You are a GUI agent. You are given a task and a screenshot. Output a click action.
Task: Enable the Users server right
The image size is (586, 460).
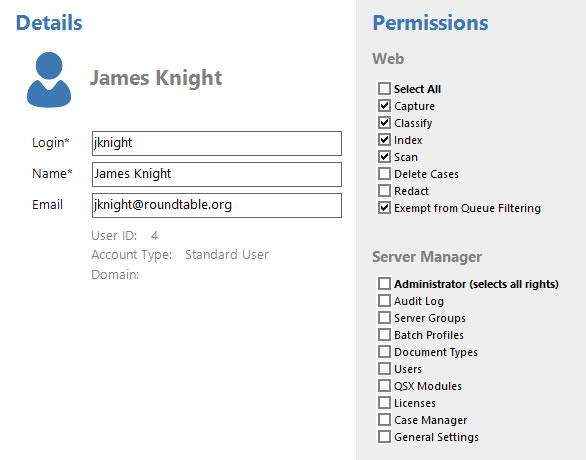pos(384,368)
